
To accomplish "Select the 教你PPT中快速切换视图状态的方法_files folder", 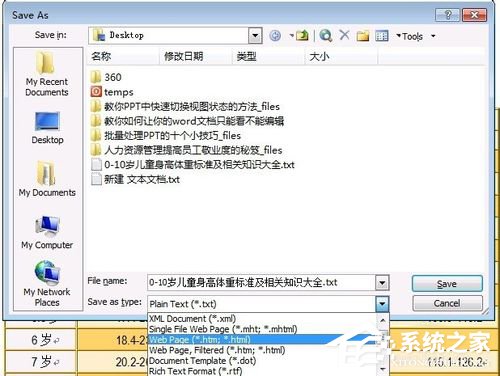I will coord(185,106).
